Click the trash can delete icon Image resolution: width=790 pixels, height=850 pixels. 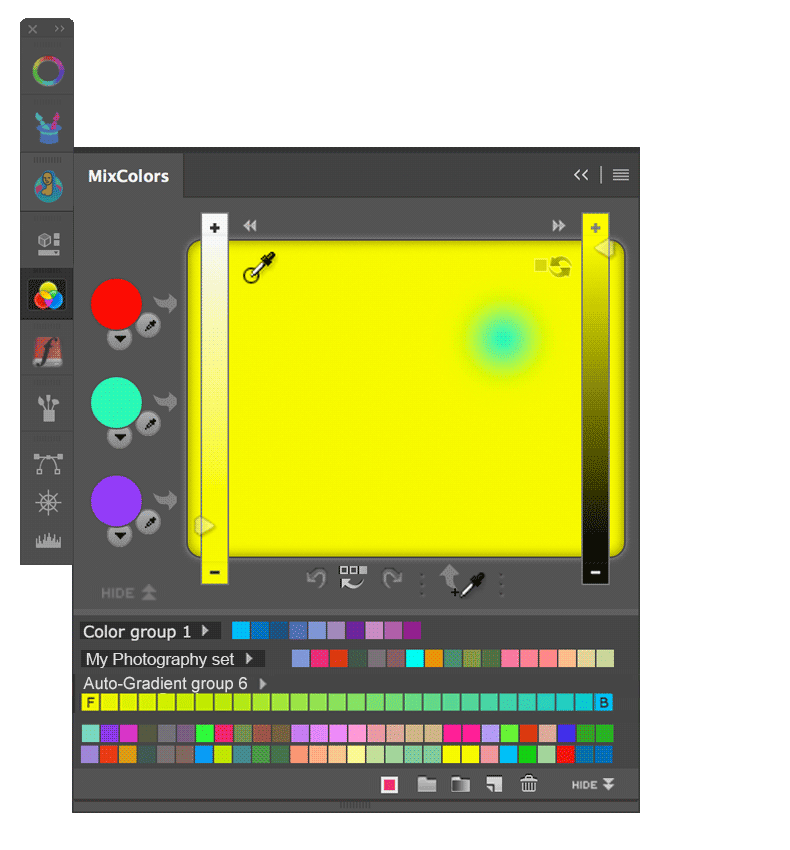pyautogui.click(x=529, y=785)
